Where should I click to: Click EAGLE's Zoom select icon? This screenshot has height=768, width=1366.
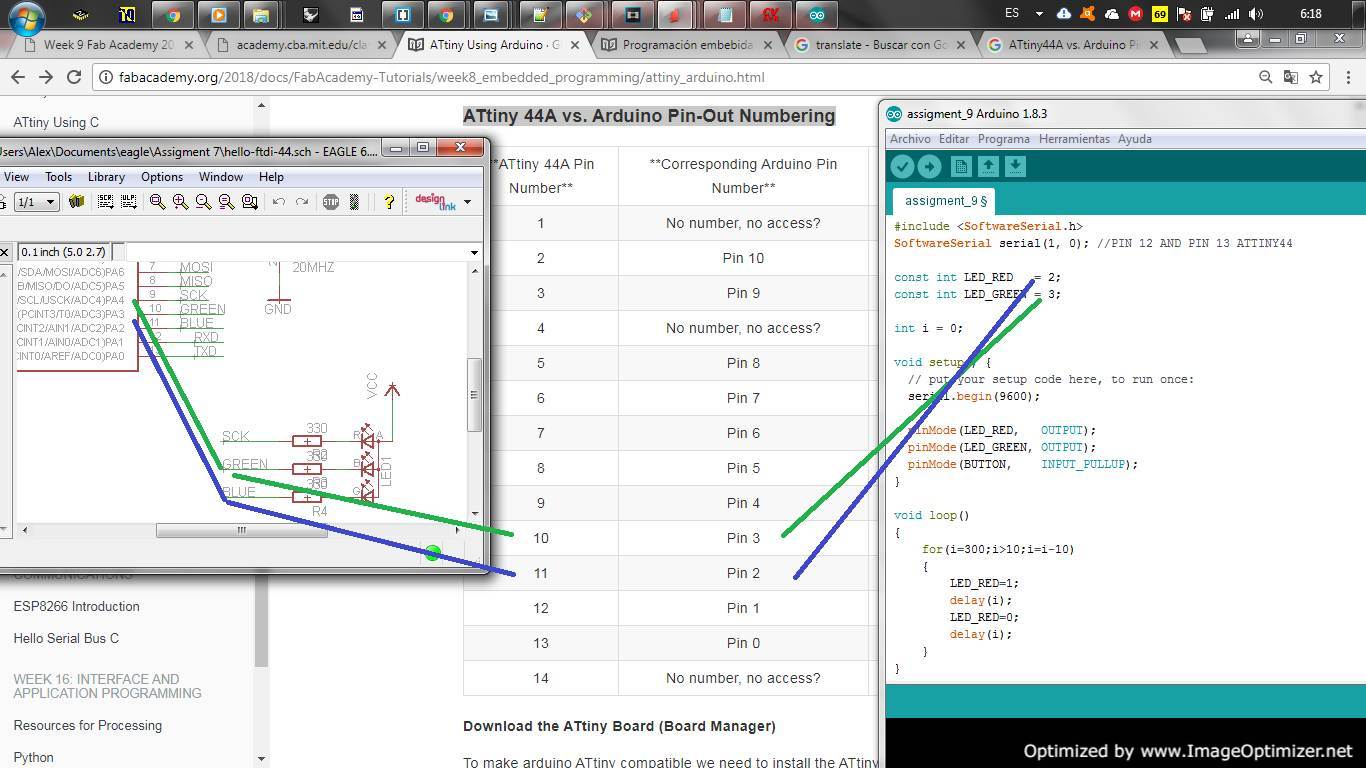pos(249,202)
